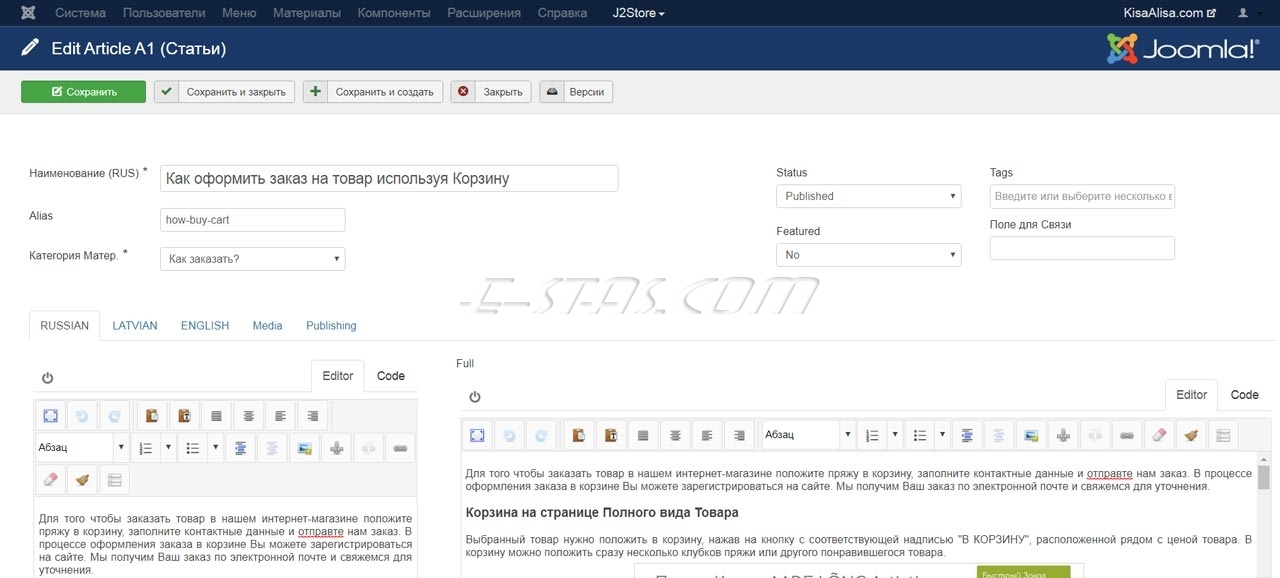Center align text in the left editor

[248, 416]
